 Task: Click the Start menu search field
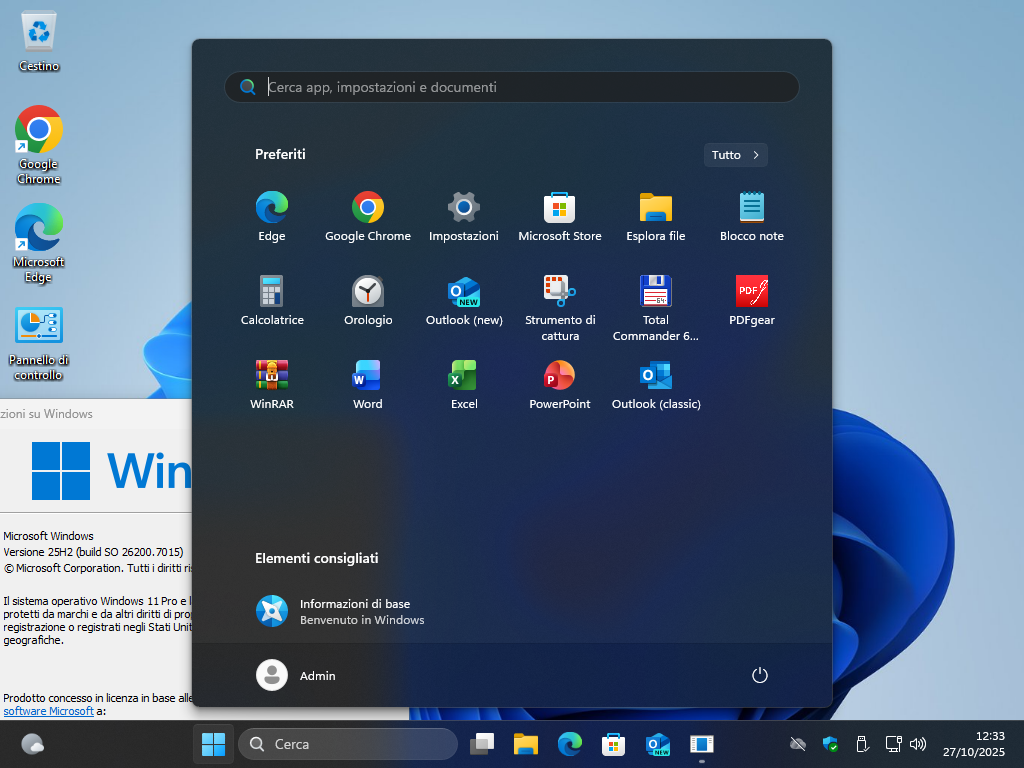point(512,87)
